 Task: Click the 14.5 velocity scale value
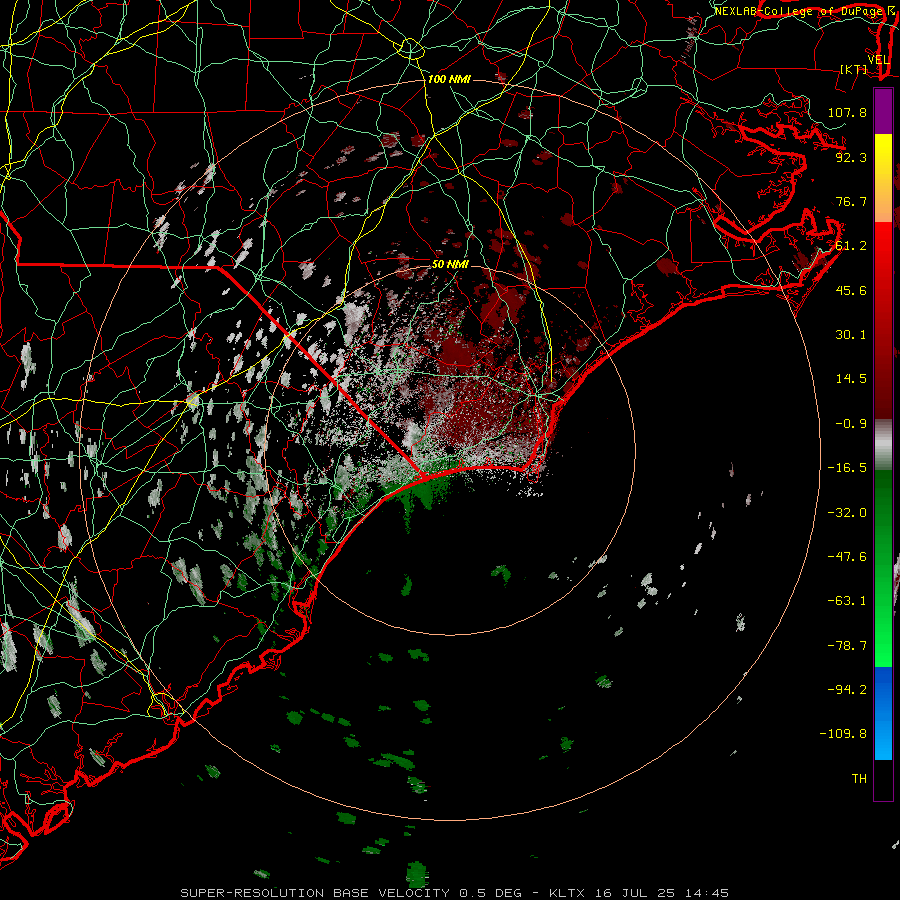click(x=851, y=379)
